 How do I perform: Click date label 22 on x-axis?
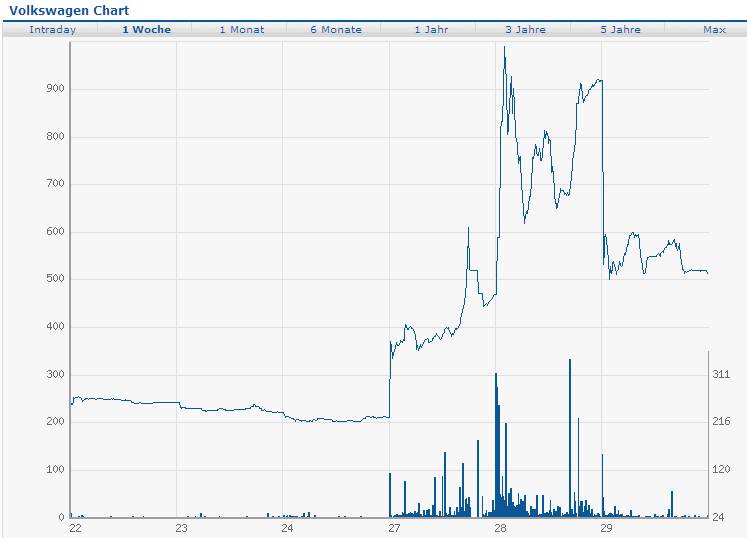coord(75,528)
